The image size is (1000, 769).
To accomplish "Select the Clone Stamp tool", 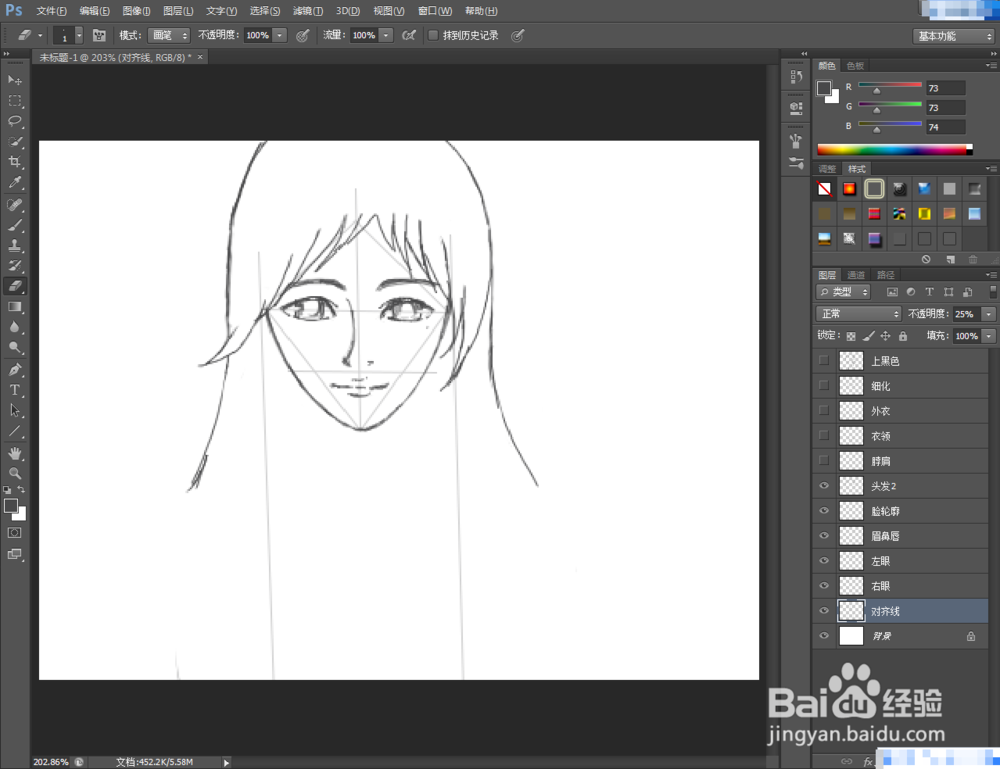I will (x=15, y=245).
